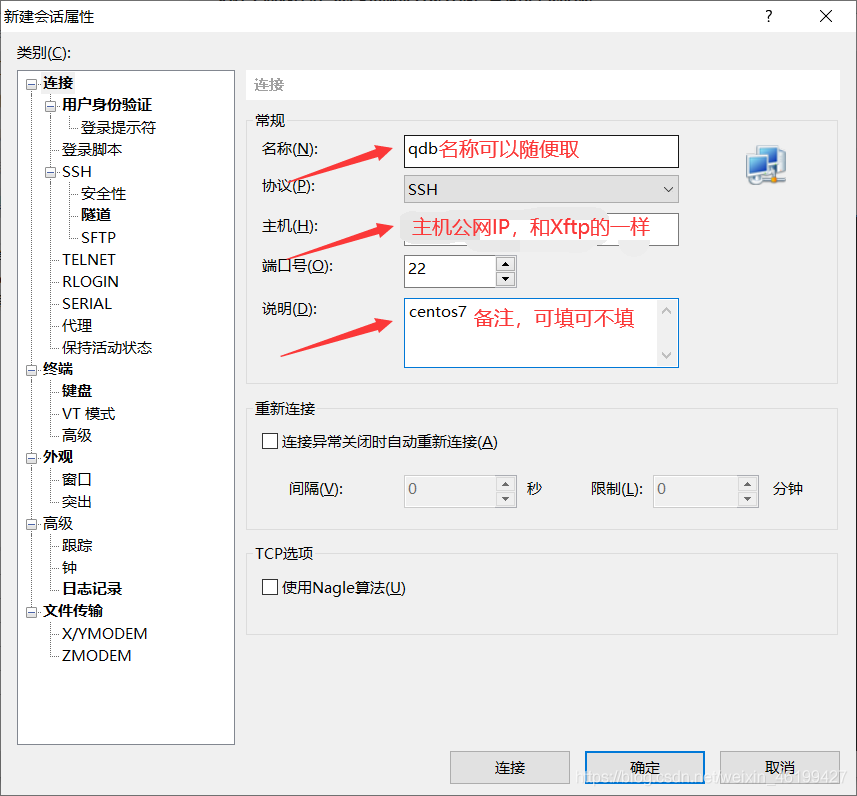Collapse the 终端 tree node
Image resolution: width=857 pixels, height=796 pixels.
pyautogui.click(x=31, y=370)
